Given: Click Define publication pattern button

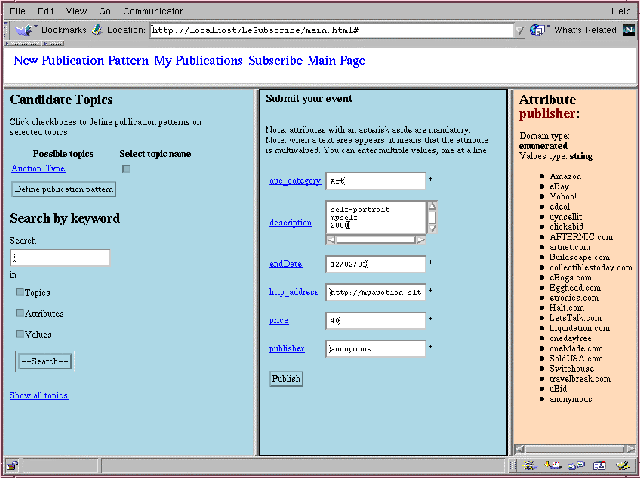Looking at the screenshot, I should [x=64, y=189].
